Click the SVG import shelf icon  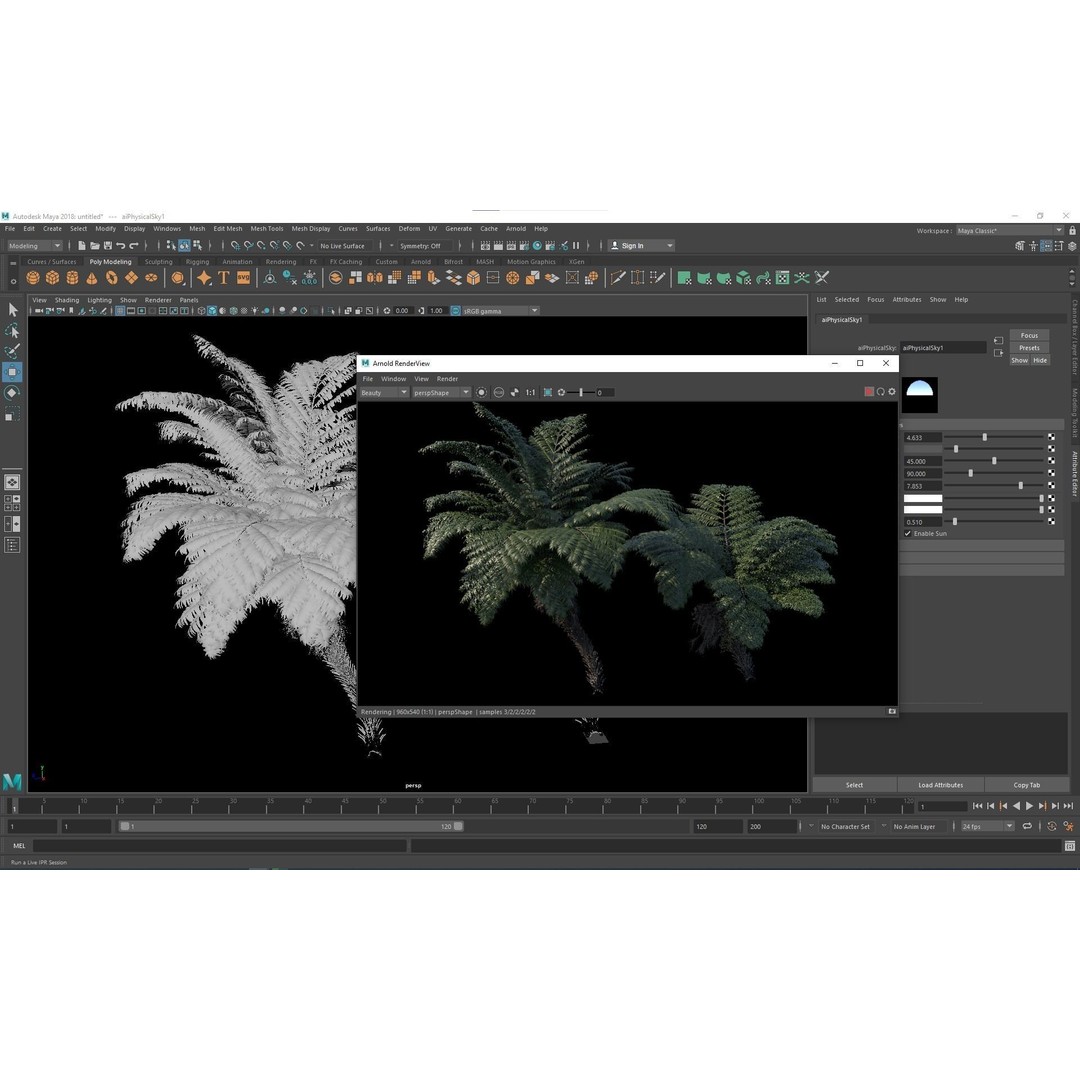tap(243, 278)
